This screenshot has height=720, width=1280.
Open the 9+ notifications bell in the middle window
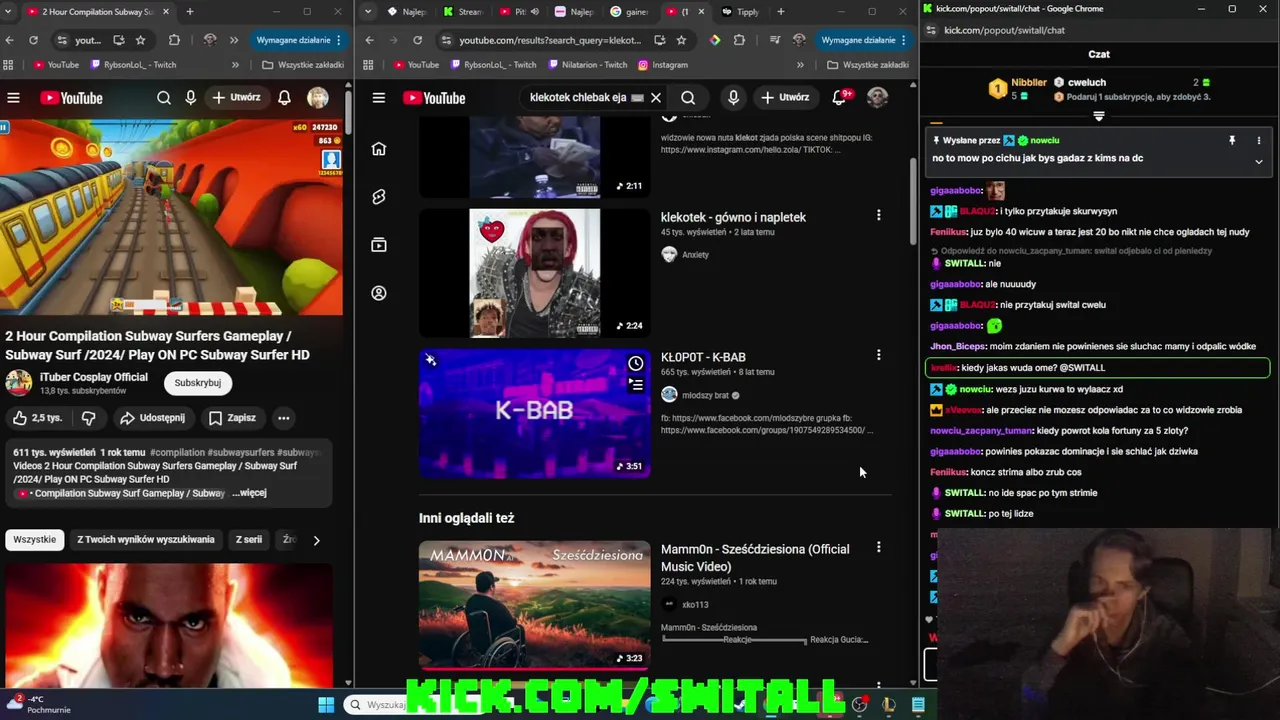[x=840, y=98]
